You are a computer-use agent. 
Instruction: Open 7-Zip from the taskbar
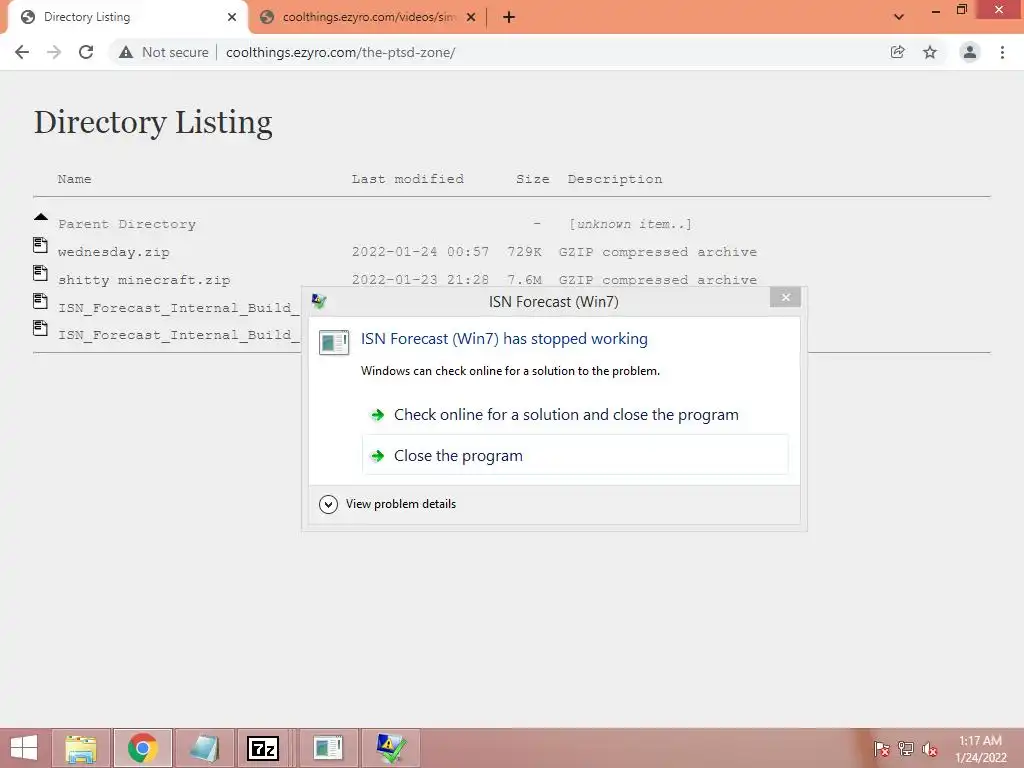tap(263, 748)
